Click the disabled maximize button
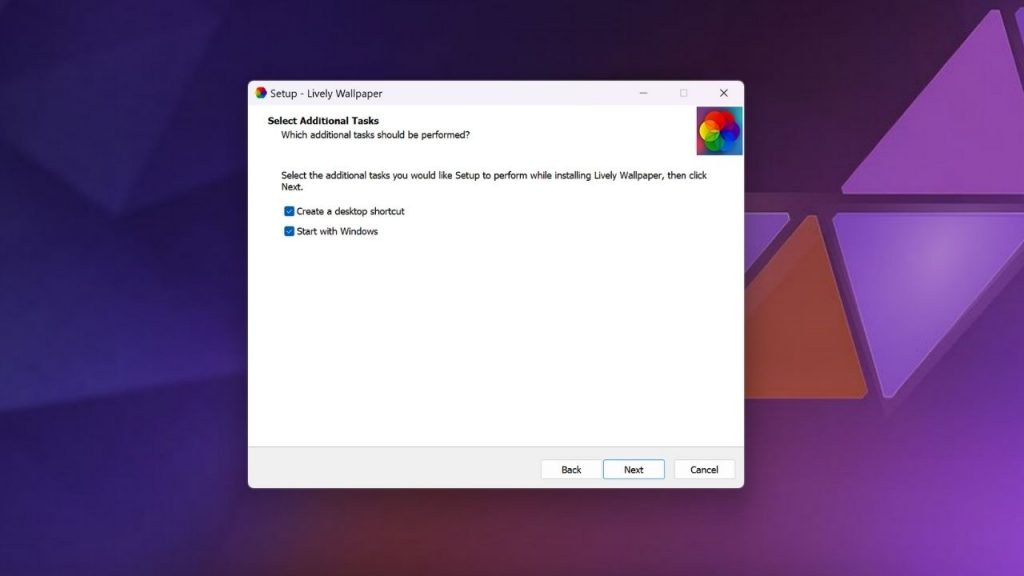 [x=683, y=93]
